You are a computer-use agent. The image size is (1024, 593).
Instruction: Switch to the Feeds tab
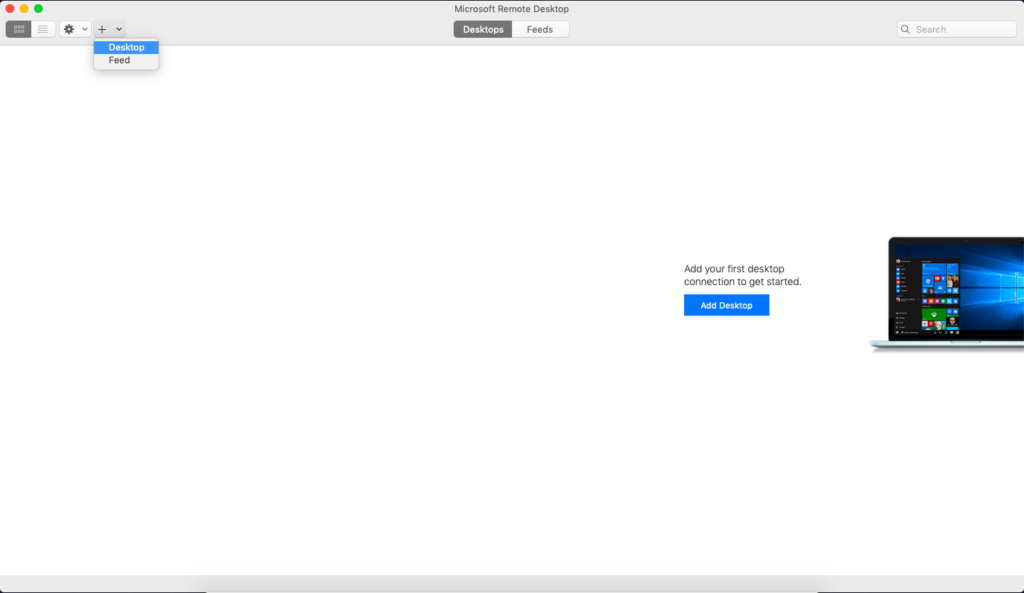click(540, 29)
